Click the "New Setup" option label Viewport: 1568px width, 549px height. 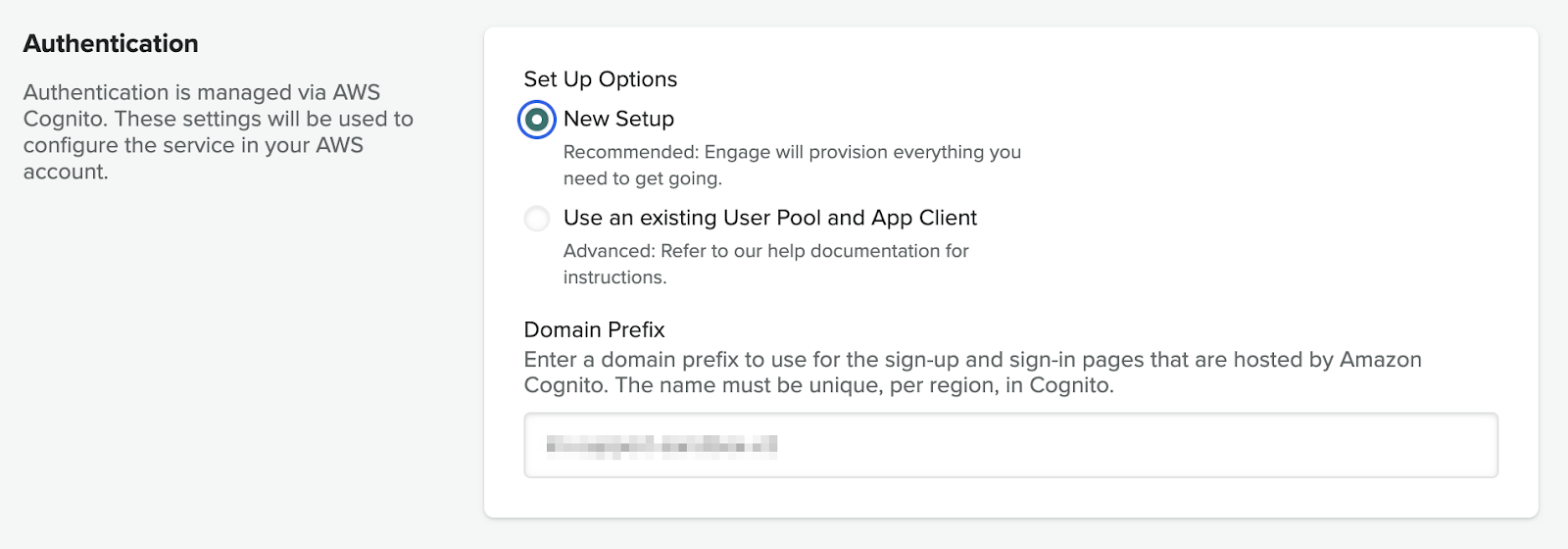coord(618,119)
